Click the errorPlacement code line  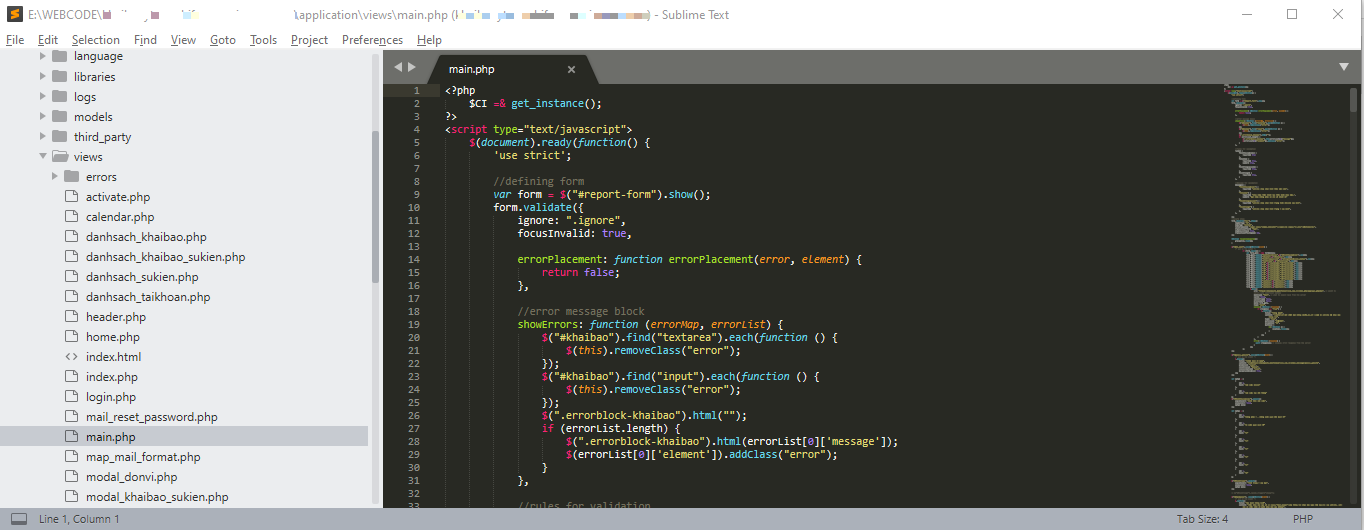point(689,259)
